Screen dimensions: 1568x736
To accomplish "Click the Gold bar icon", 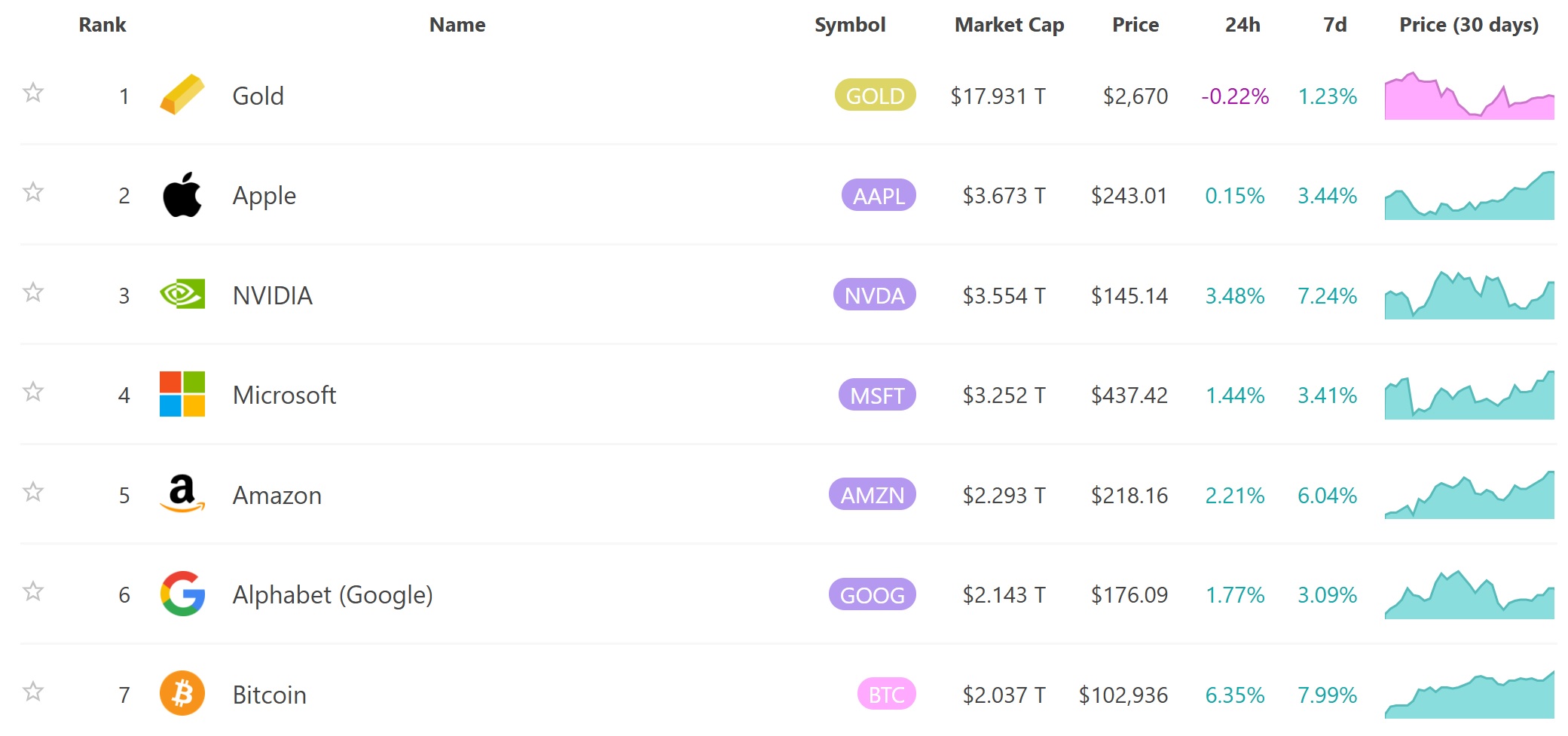I will tap(182, 95).
